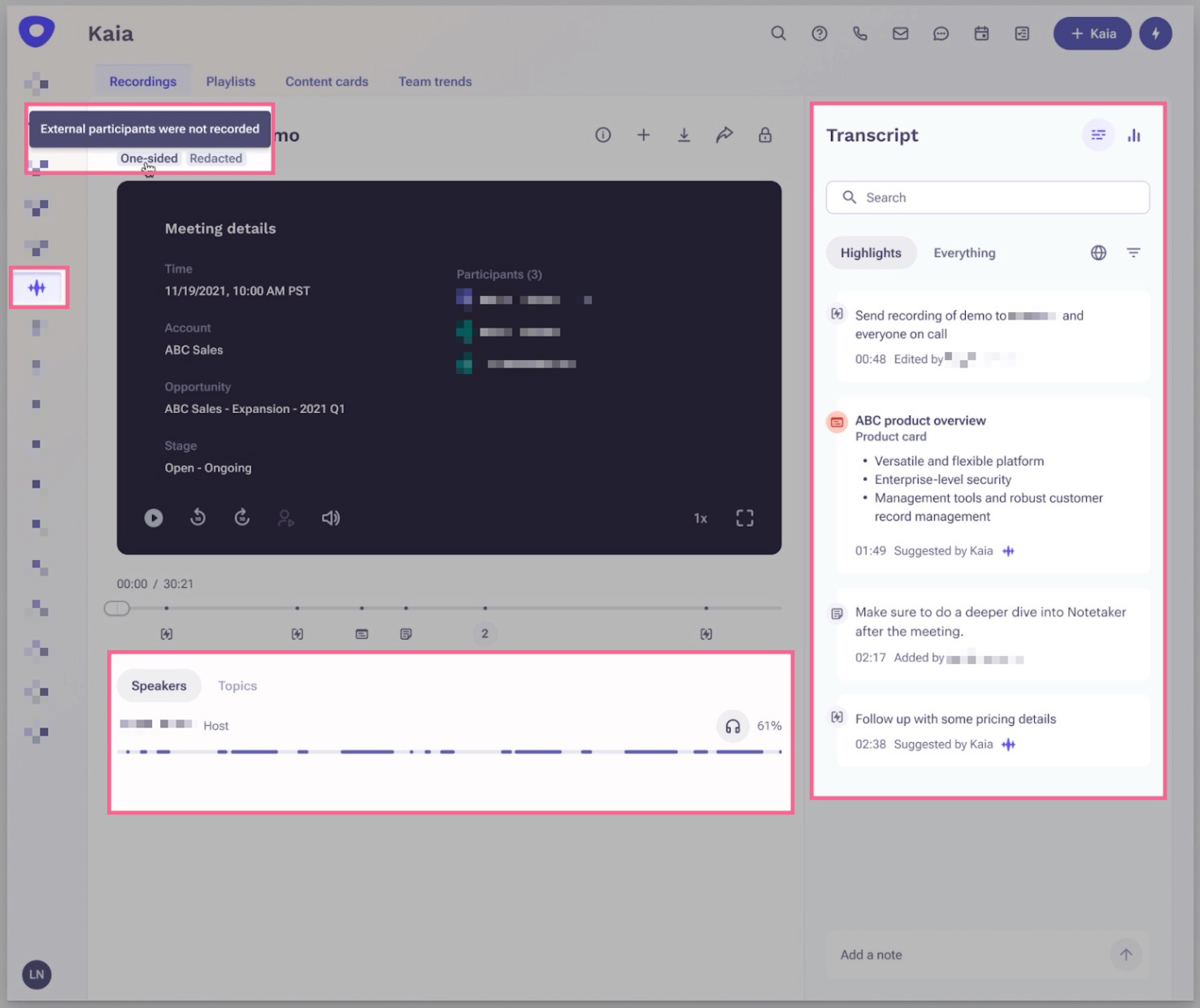Open the phone calls icon
The height and width of the screenshot is (1008, 1200).
tap(860, 33)
